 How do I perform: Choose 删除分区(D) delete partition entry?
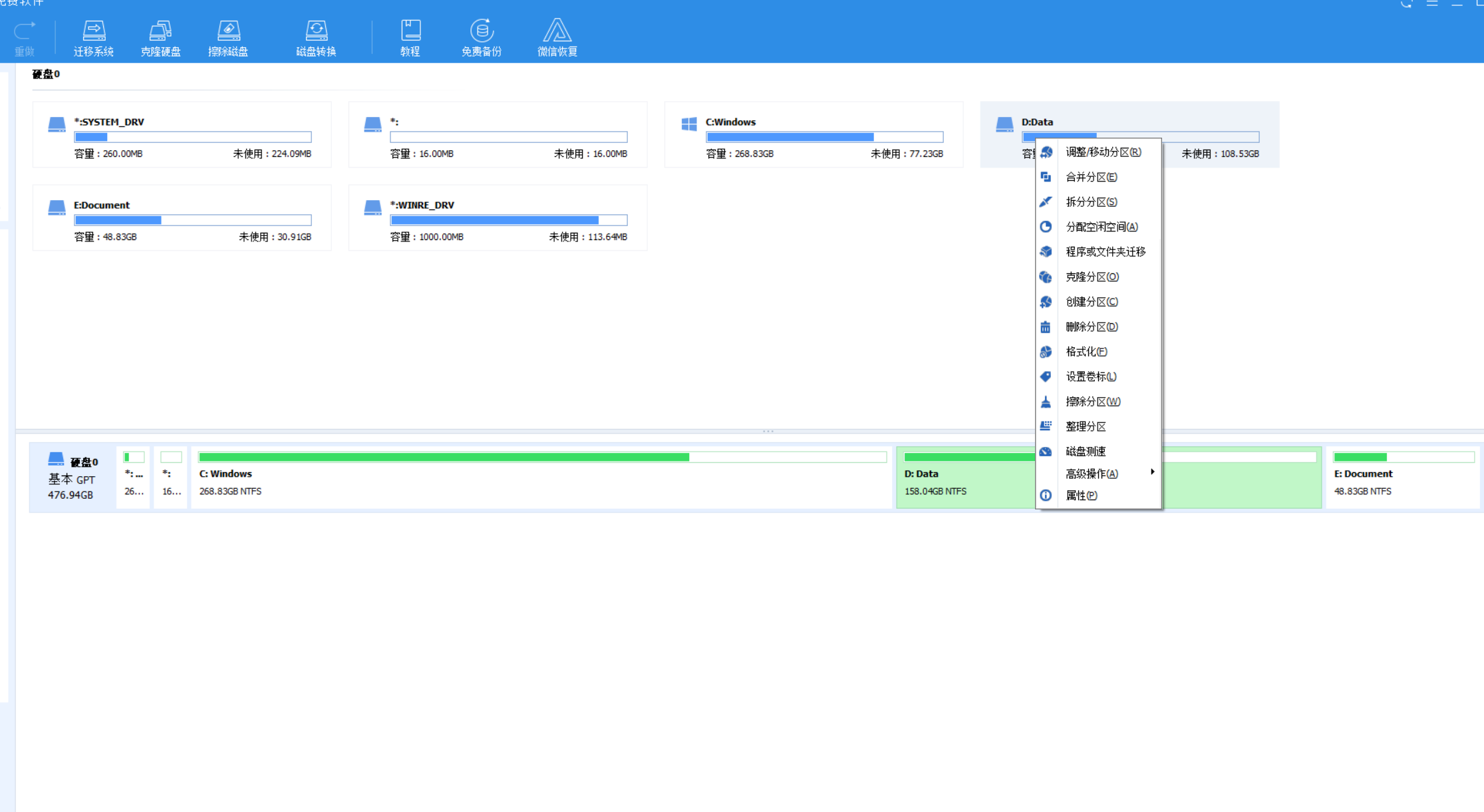click(1099, 327)
